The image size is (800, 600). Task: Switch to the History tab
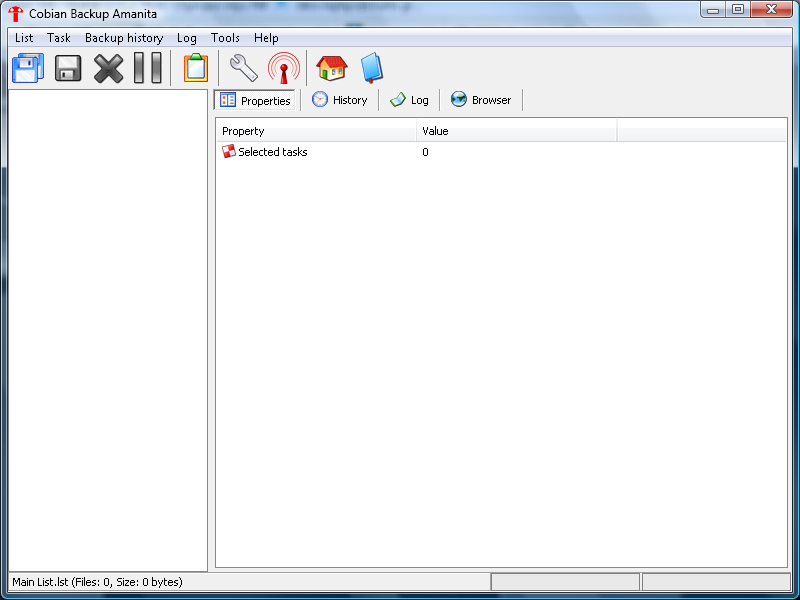(x=340, y=100)
